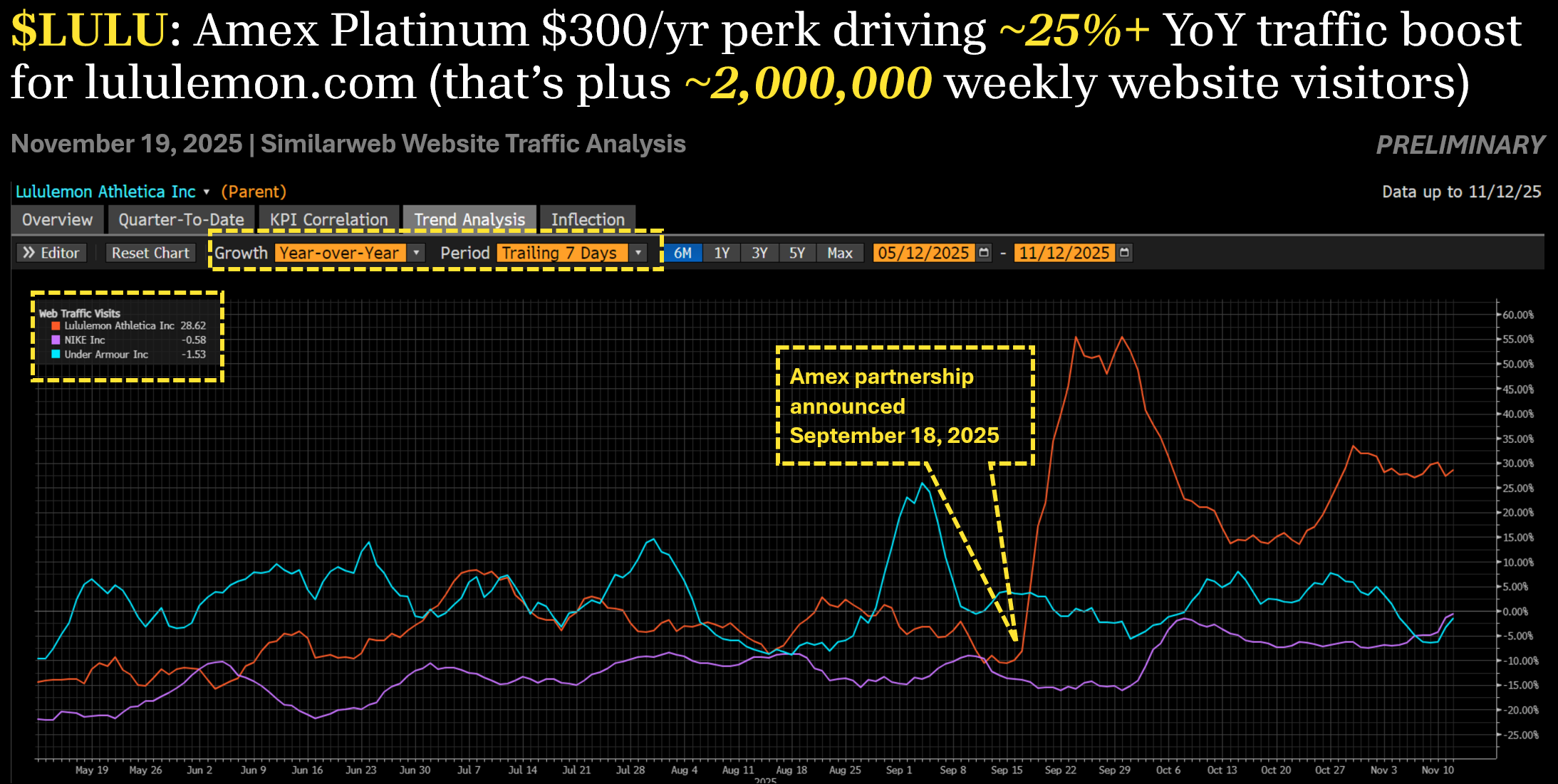This screenshot has width=1558, height=784.
Task: Choose the Max time range
Action: [839, 253]
